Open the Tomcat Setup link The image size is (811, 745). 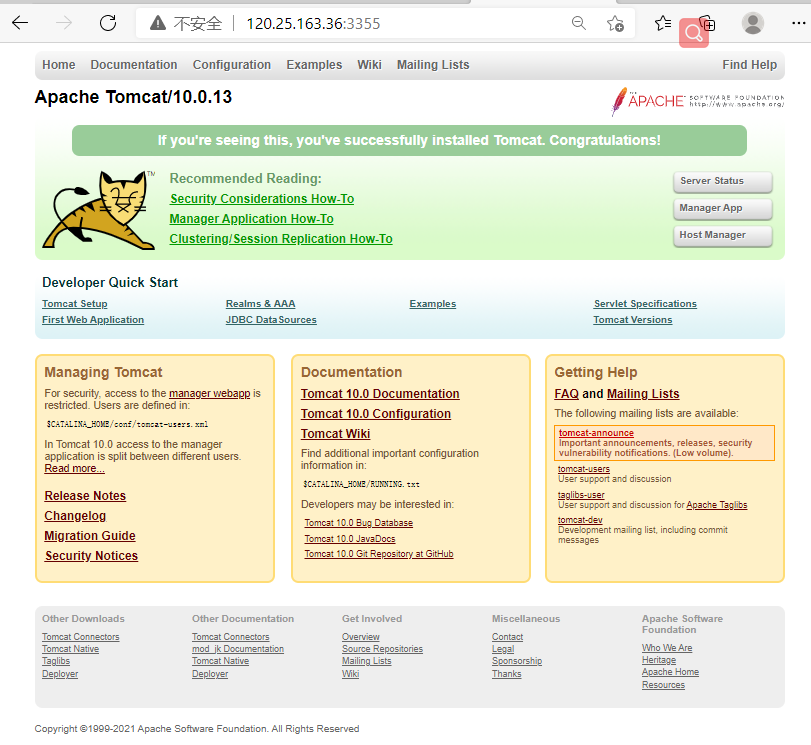[75, 304]
